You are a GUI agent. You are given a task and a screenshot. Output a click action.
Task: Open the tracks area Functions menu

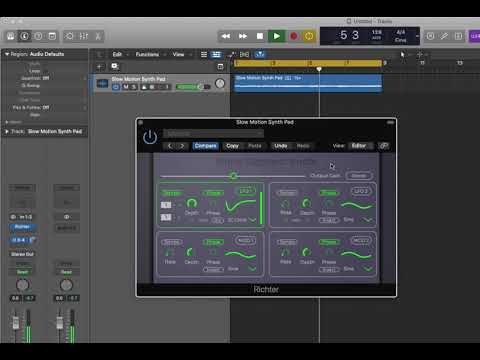(x=147, y=54)
